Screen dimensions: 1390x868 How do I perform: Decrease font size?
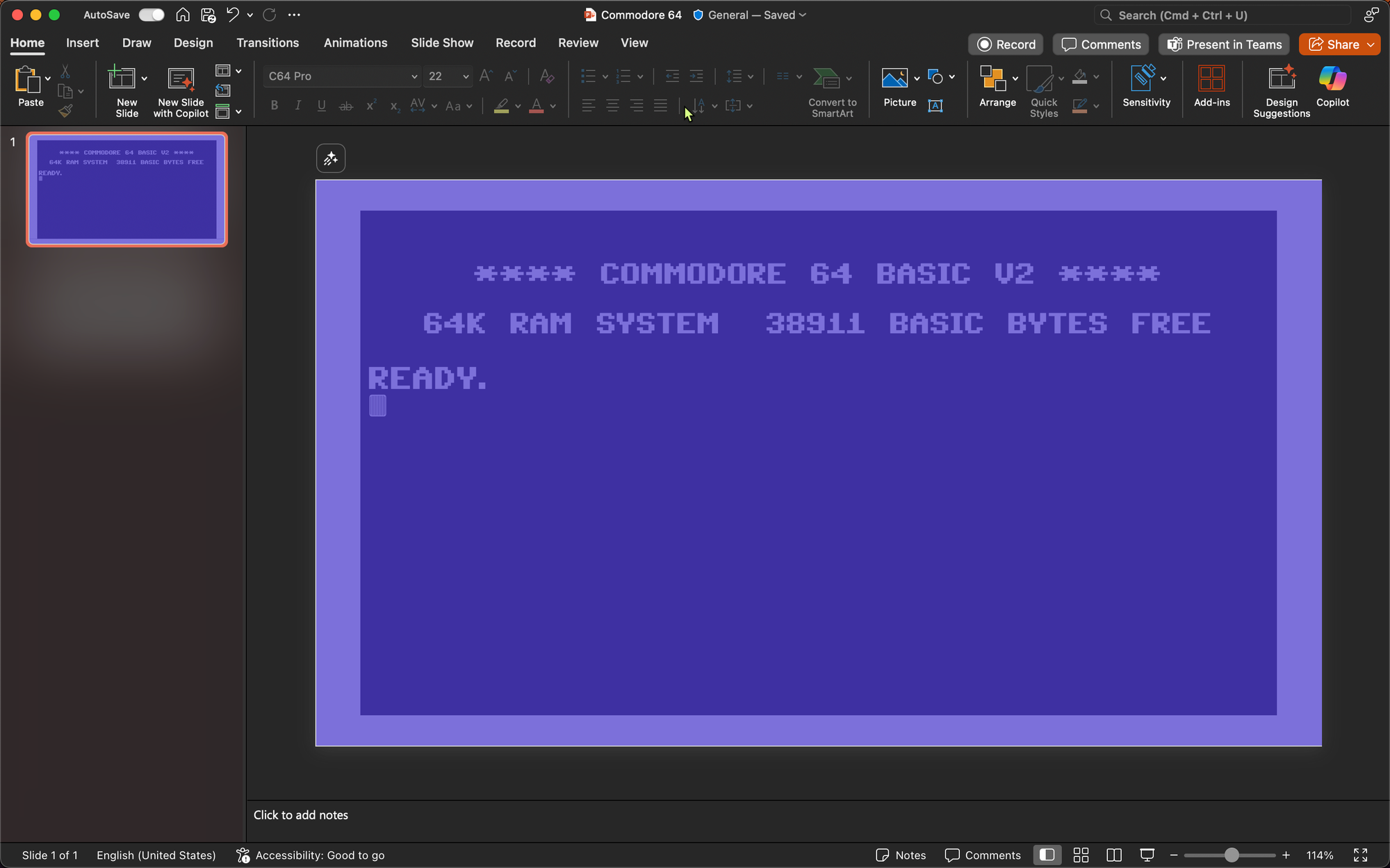click(x=510, y=76)
